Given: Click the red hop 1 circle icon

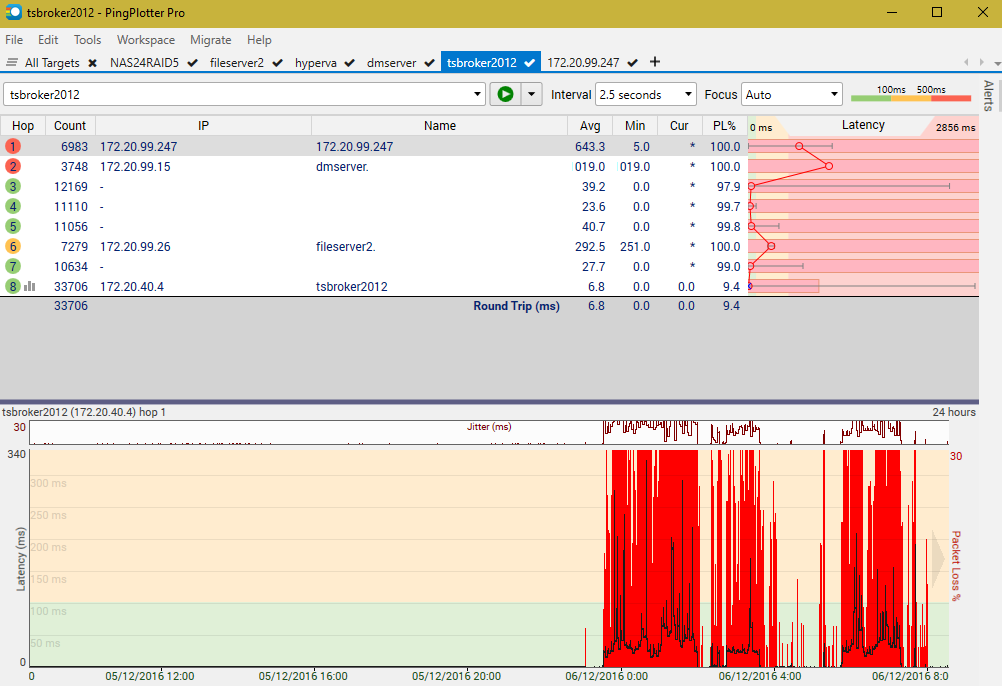Looking at the screenshot, I should 13,146.
